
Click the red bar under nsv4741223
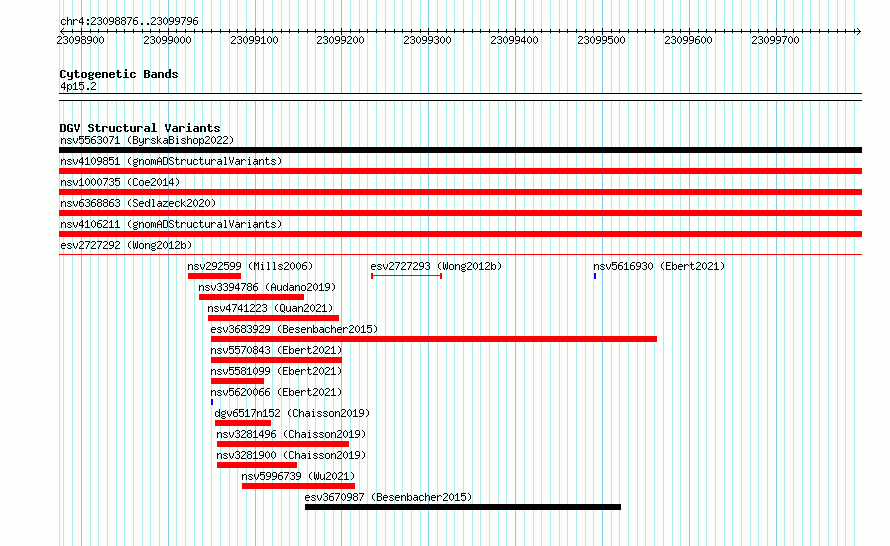[274, 318]
